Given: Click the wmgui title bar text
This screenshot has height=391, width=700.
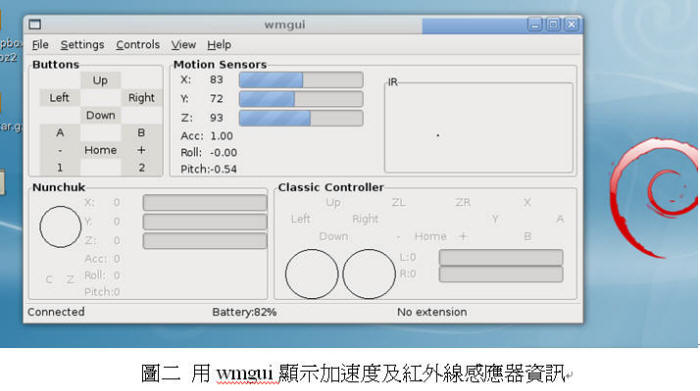Looking at the screenshot, I should pos(285,25).
